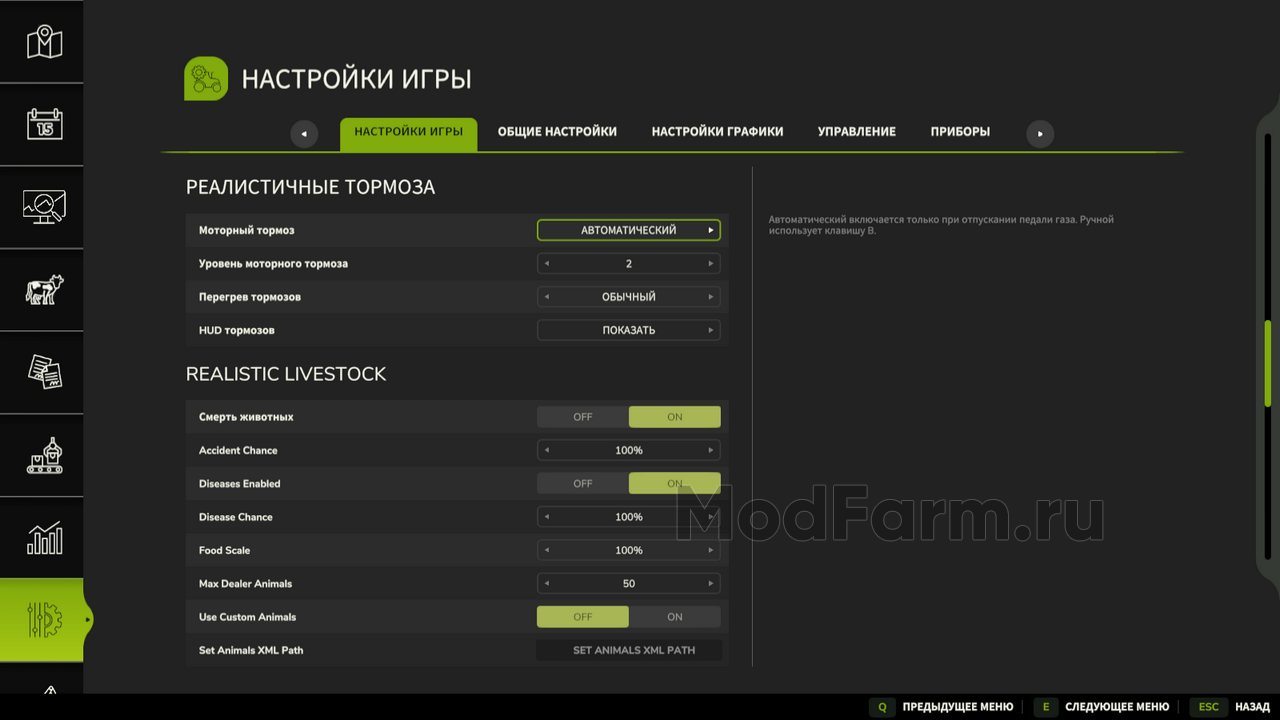Open the finances bar chart icon
Image resolution: width=1280 pixels, height=720 pixels.
tap(44, 539)
